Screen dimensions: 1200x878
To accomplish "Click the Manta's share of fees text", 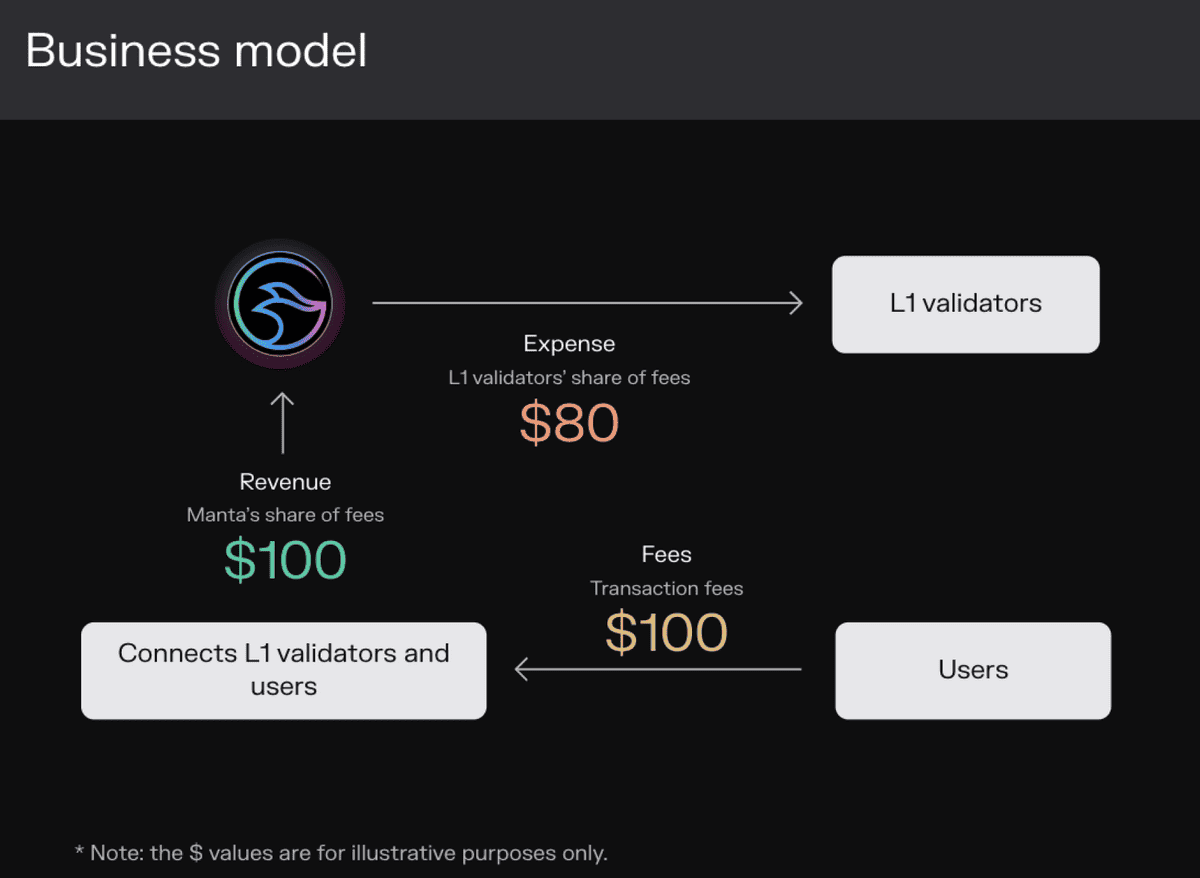I will point(285,515).
